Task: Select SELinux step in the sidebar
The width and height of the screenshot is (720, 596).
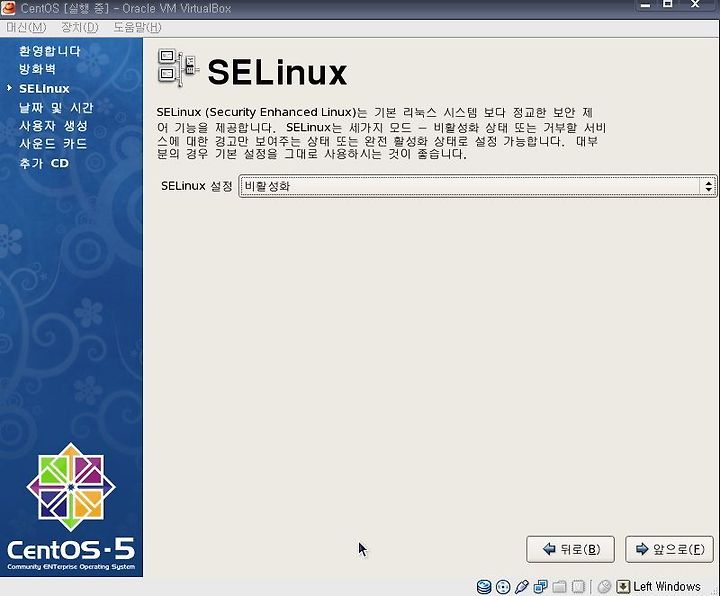Action: (44, 89)
